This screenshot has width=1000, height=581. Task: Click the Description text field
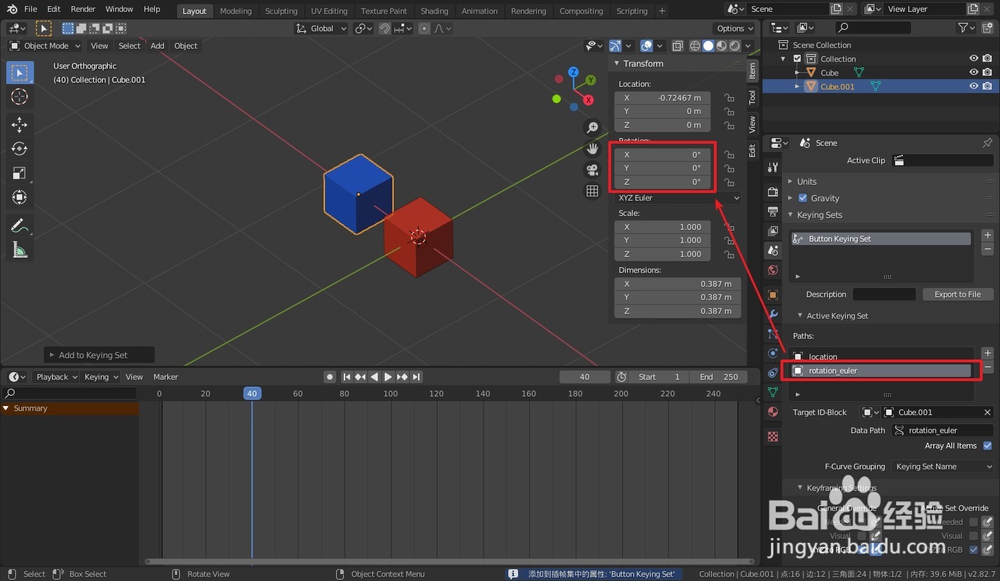(884, 295)
